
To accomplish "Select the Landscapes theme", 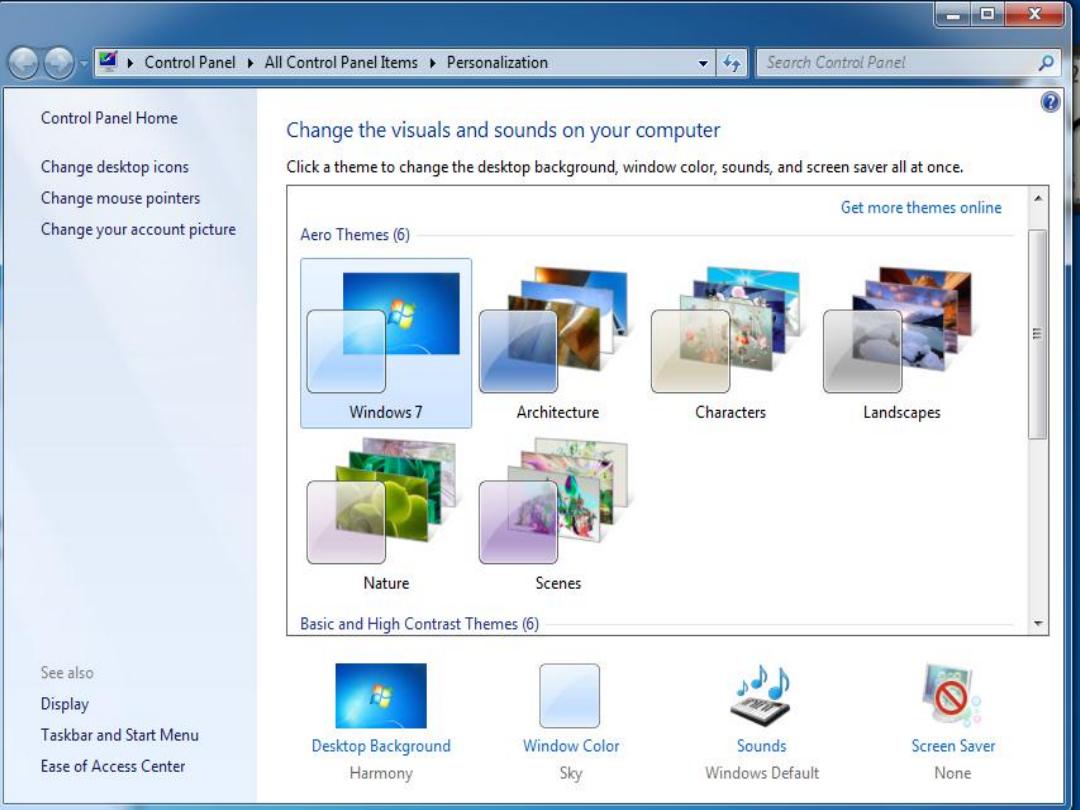I will 901,343.
